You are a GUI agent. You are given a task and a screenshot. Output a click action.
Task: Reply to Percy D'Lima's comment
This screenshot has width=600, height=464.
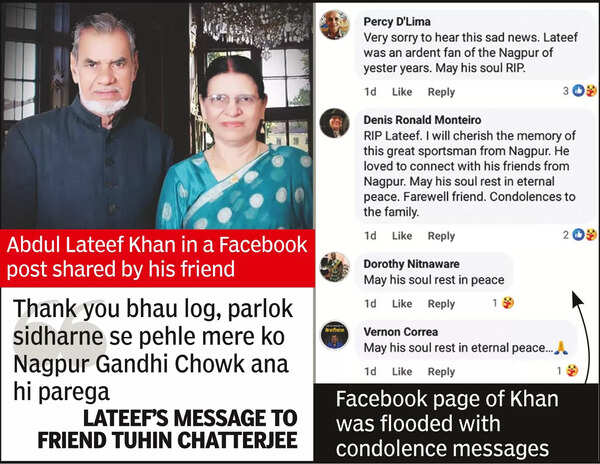coord(441,92)
